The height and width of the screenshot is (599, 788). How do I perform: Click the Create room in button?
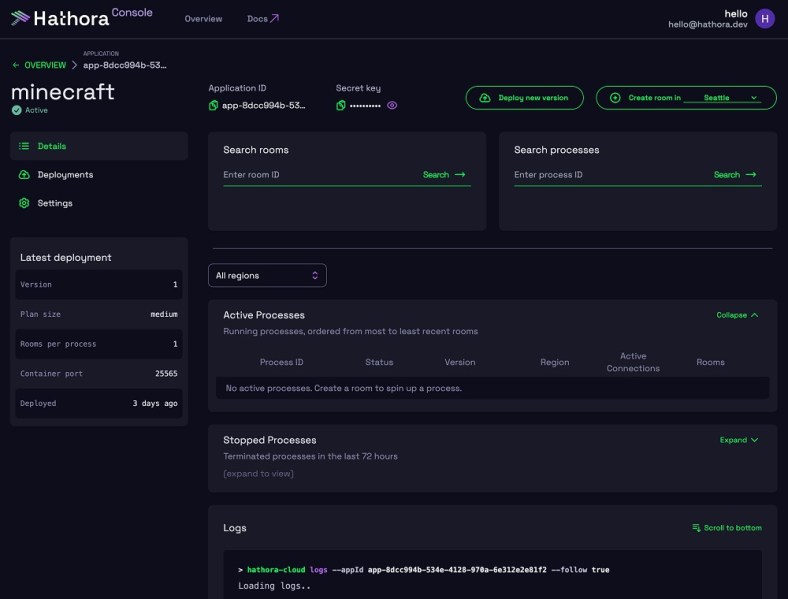(686, 97)
